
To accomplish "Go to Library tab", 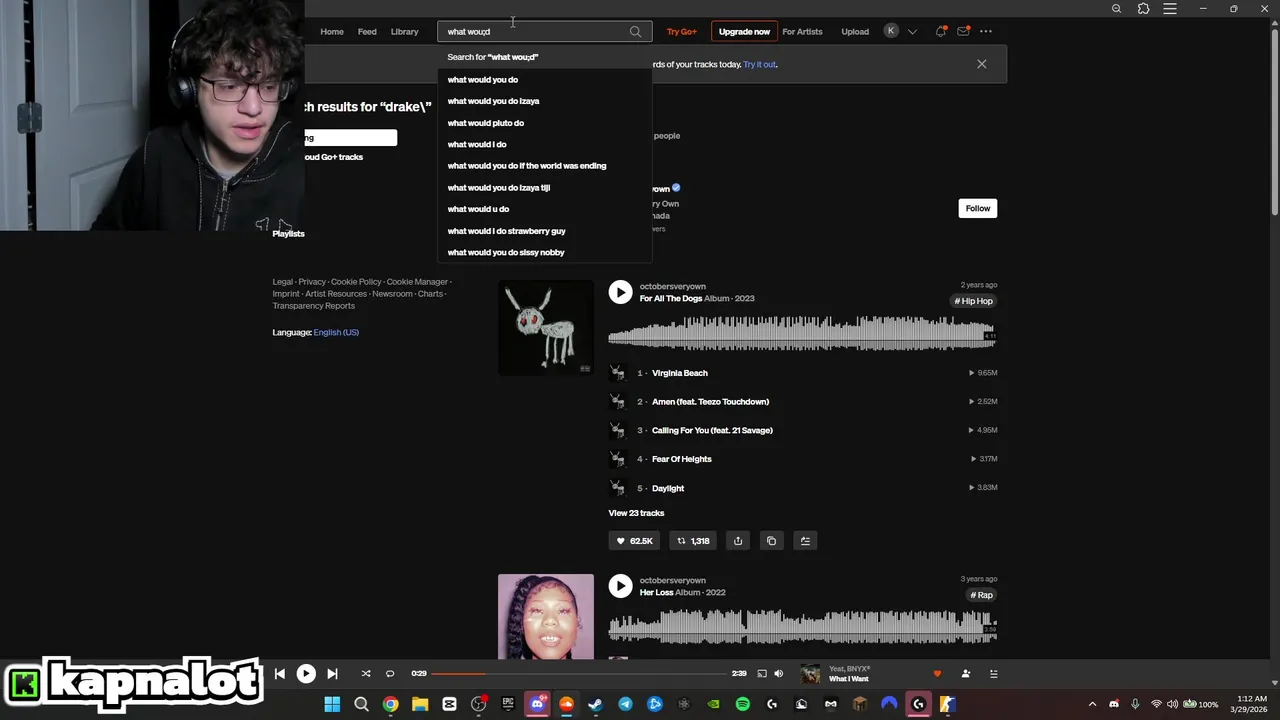I will point(405,32).
